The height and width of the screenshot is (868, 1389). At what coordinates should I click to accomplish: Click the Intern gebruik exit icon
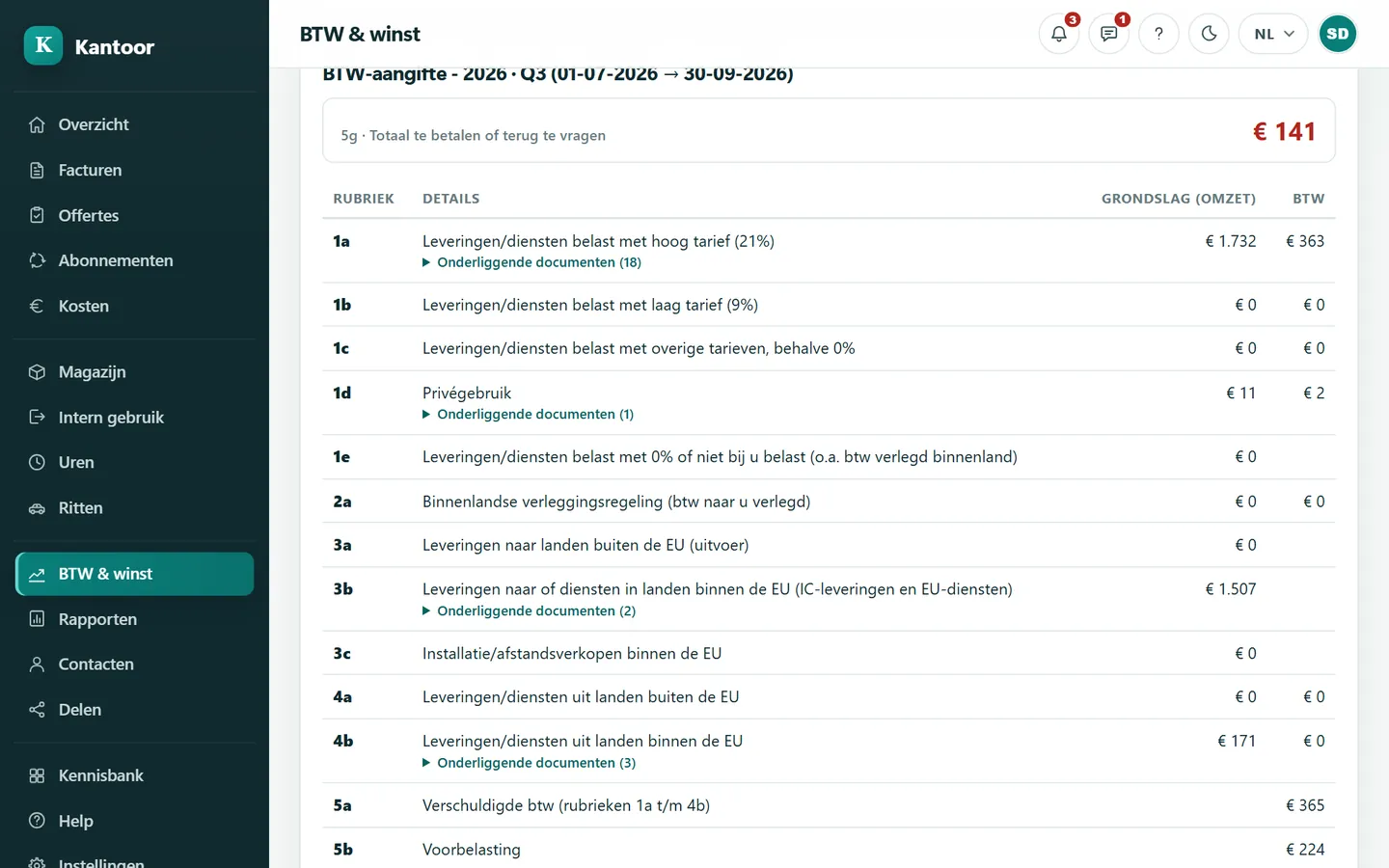tap(37, 418)
